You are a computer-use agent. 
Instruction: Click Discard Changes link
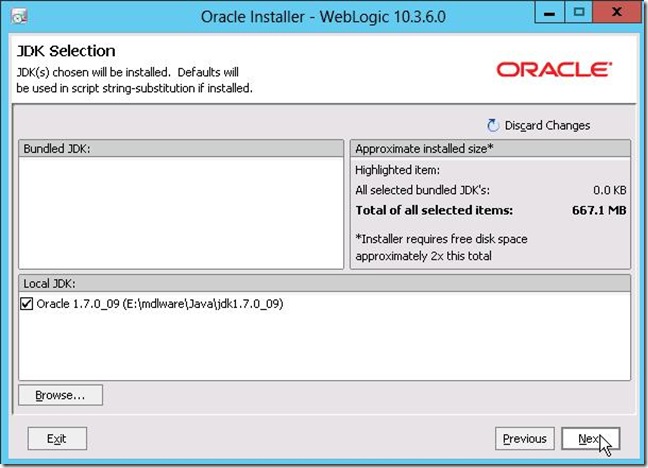[x=547, y=125]
